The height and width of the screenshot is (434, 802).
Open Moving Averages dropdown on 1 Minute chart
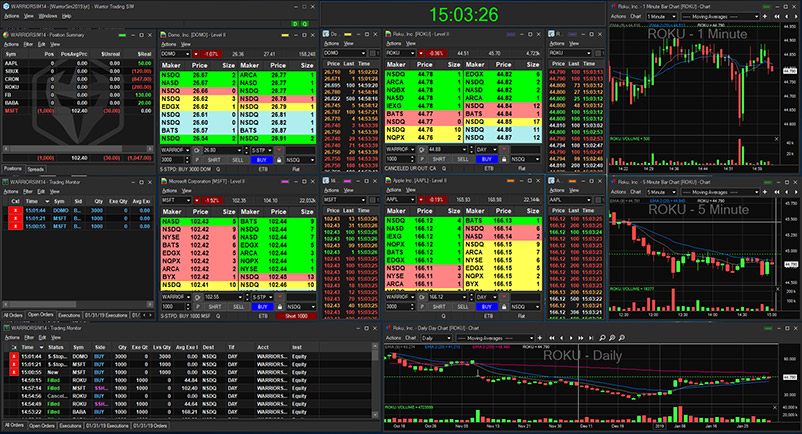coord(756,16)
